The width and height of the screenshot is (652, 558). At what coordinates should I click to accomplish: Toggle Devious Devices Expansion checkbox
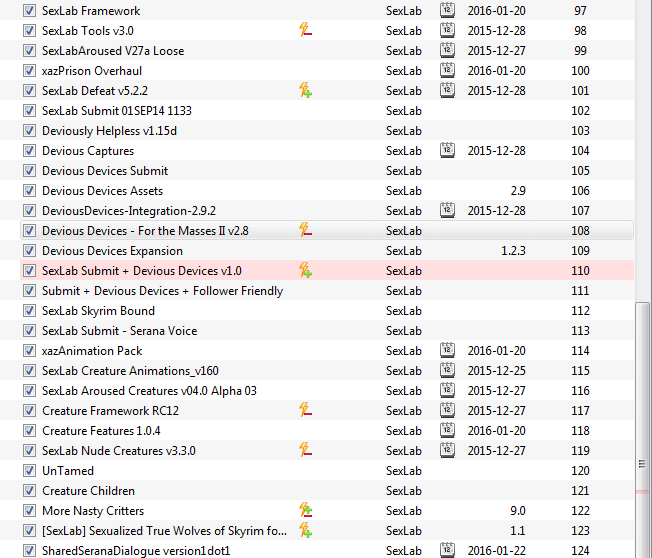point(29,250)
